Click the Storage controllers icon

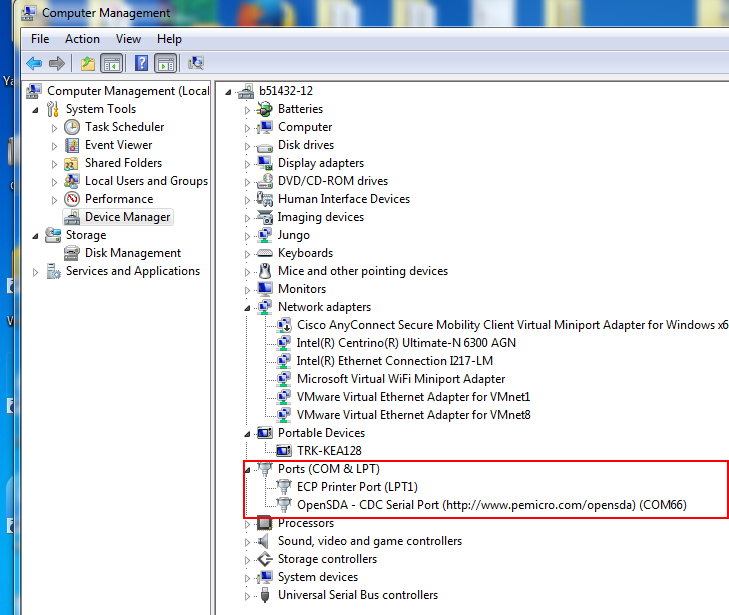tap(265, 559)
